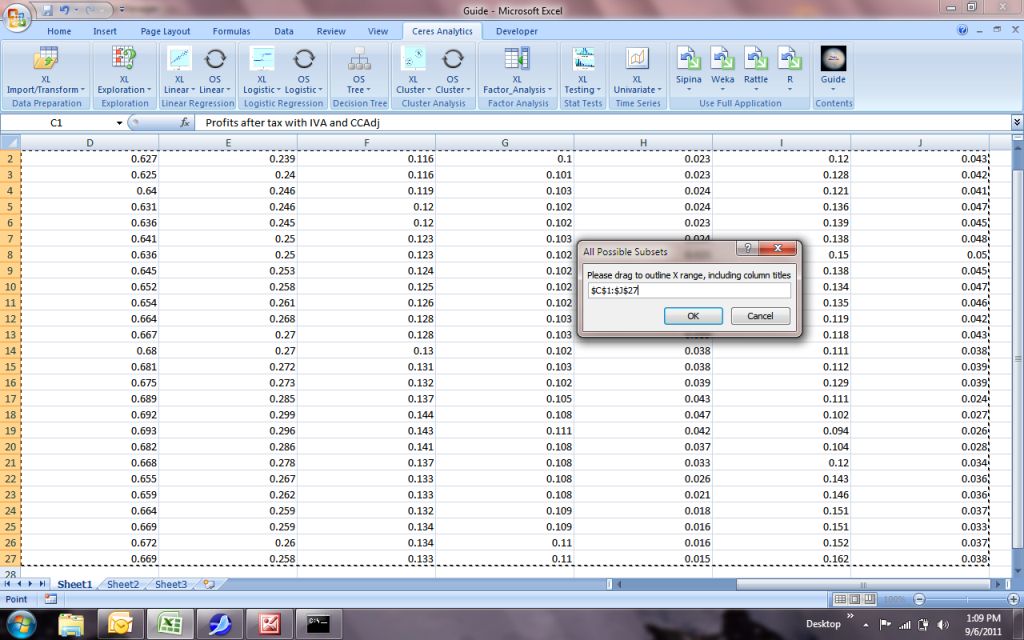Open OS Logistic regression
The image size is (1024, 640).
303,71
